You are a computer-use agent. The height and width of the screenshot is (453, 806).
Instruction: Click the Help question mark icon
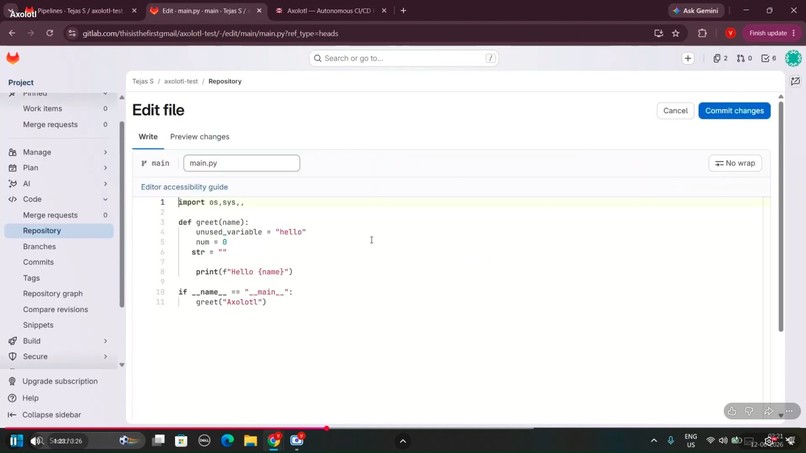click(12, 398)
